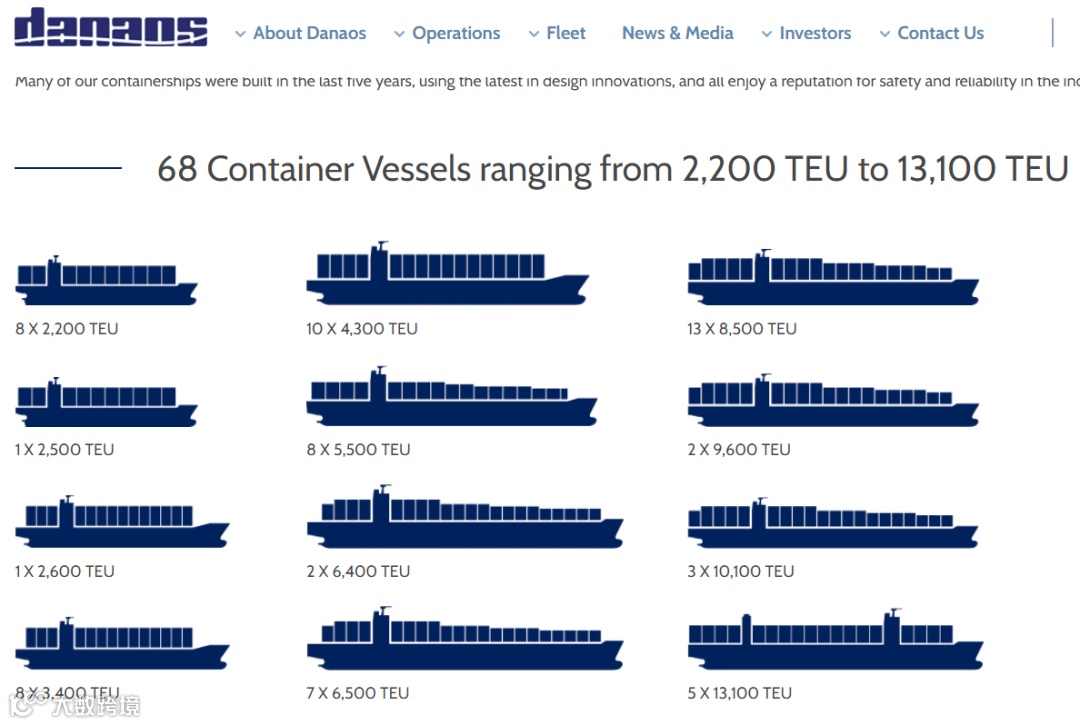Screen dimensions: 1080x725
Task: Click the 2 X 9,600 TEU vessel icon
Action: 832,401
